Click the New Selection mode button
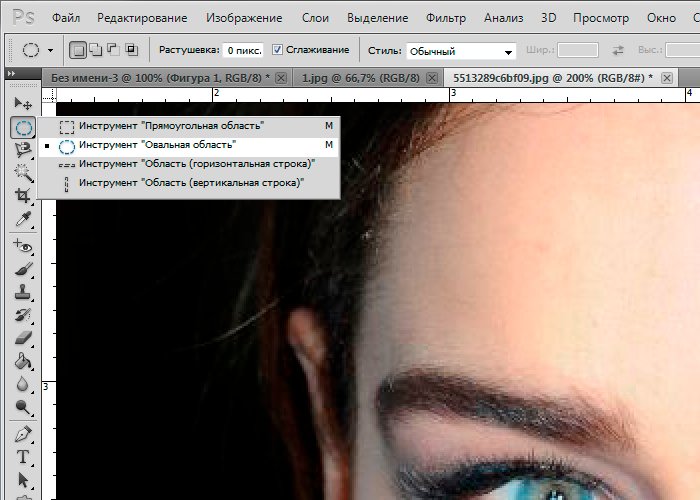Screen dimensions: 700x500 (78, 50)
